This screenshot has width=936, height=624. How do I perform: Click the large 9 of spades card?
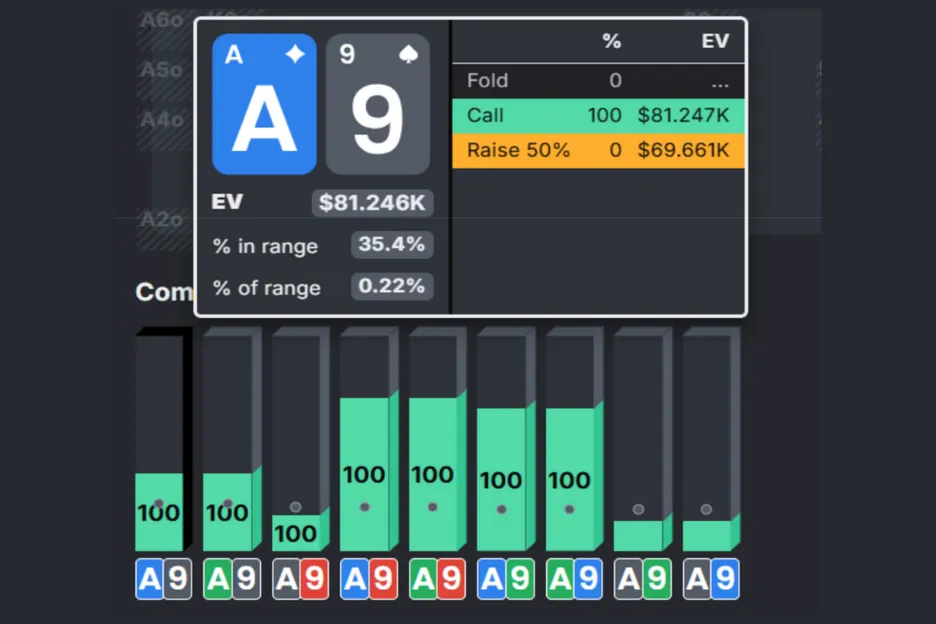point(378,105)
